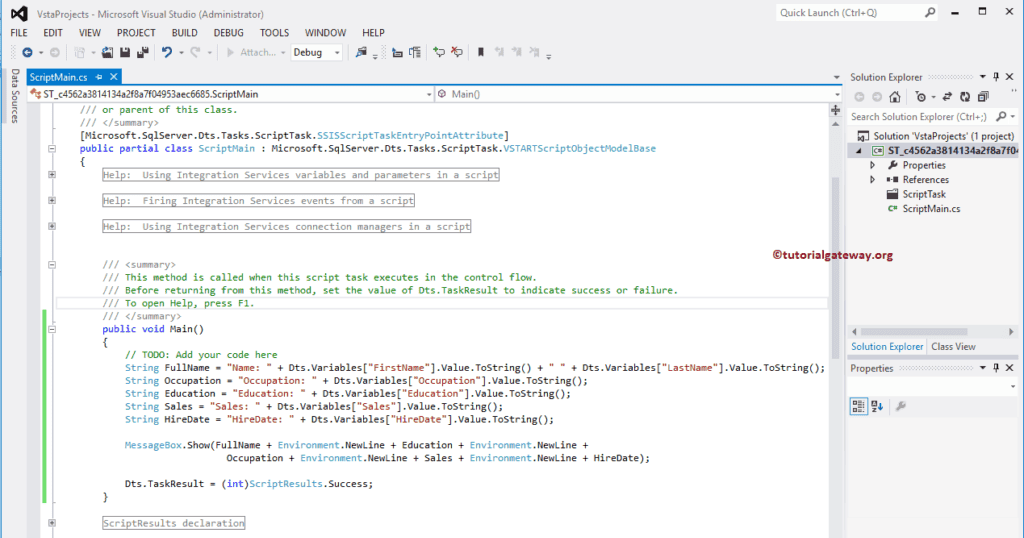Viewport: 1024px width, 538px height.
Task: Click the increase line indent icon
Action: 415,52
